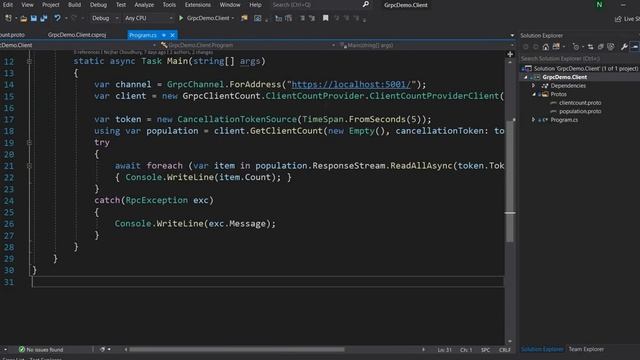Open the Analyze menu
Image resolution: width=640 pixels, height=360 pixels.
[144, 5]
